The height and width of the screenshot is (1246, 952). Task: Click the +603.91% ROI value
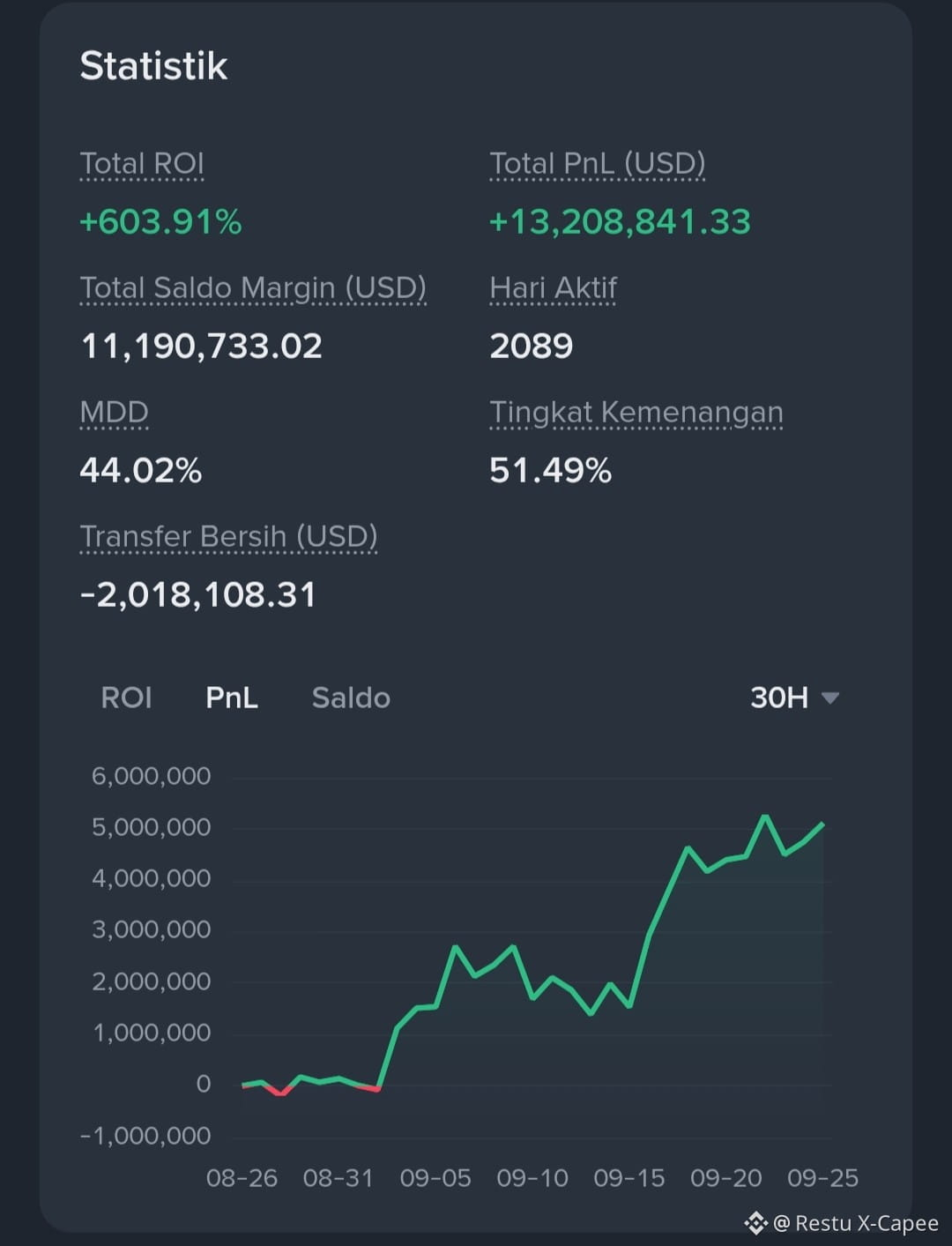160,221
